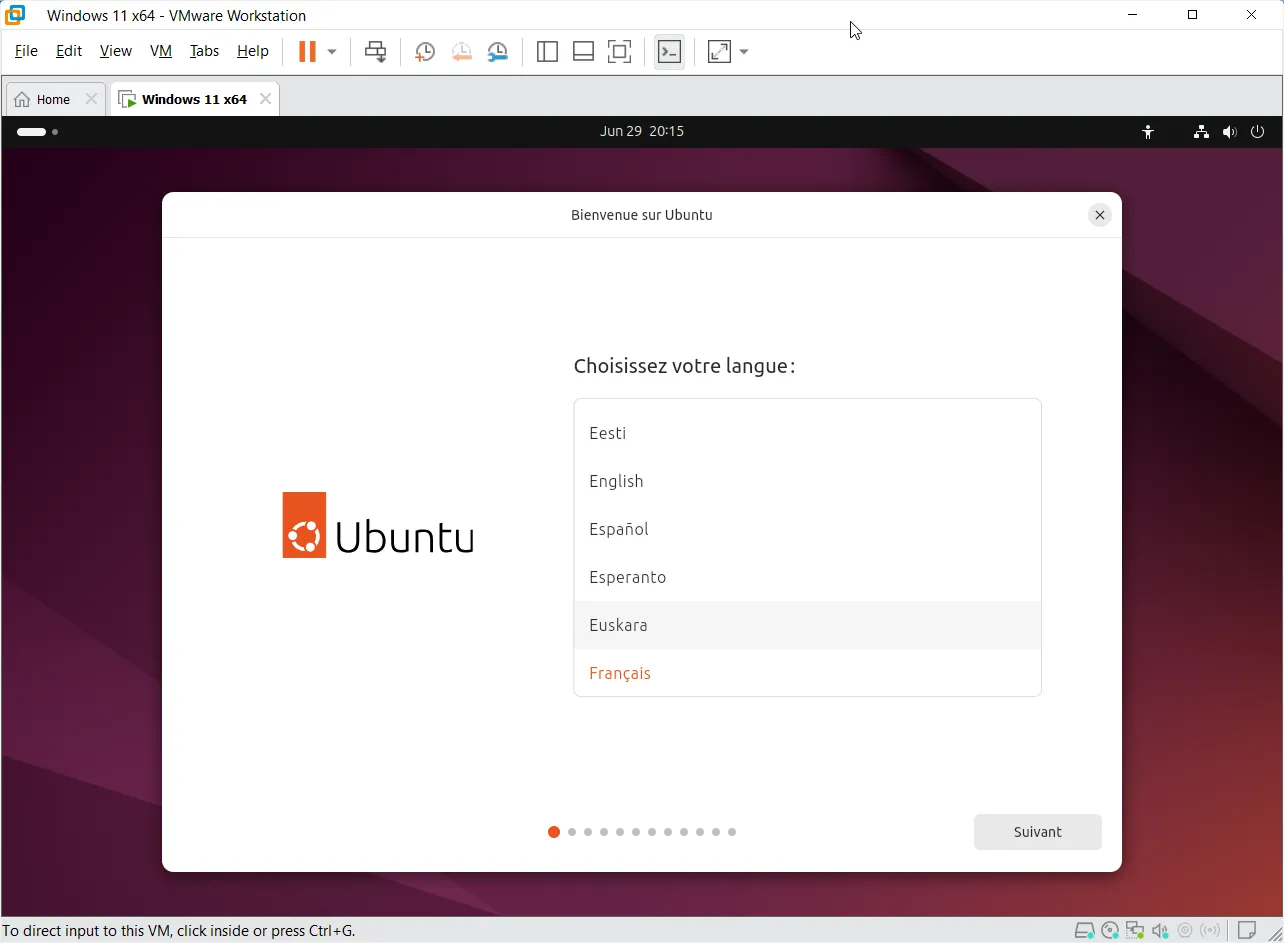Close the Home tab
This screenshot has width=1284, height=943.
91,99
